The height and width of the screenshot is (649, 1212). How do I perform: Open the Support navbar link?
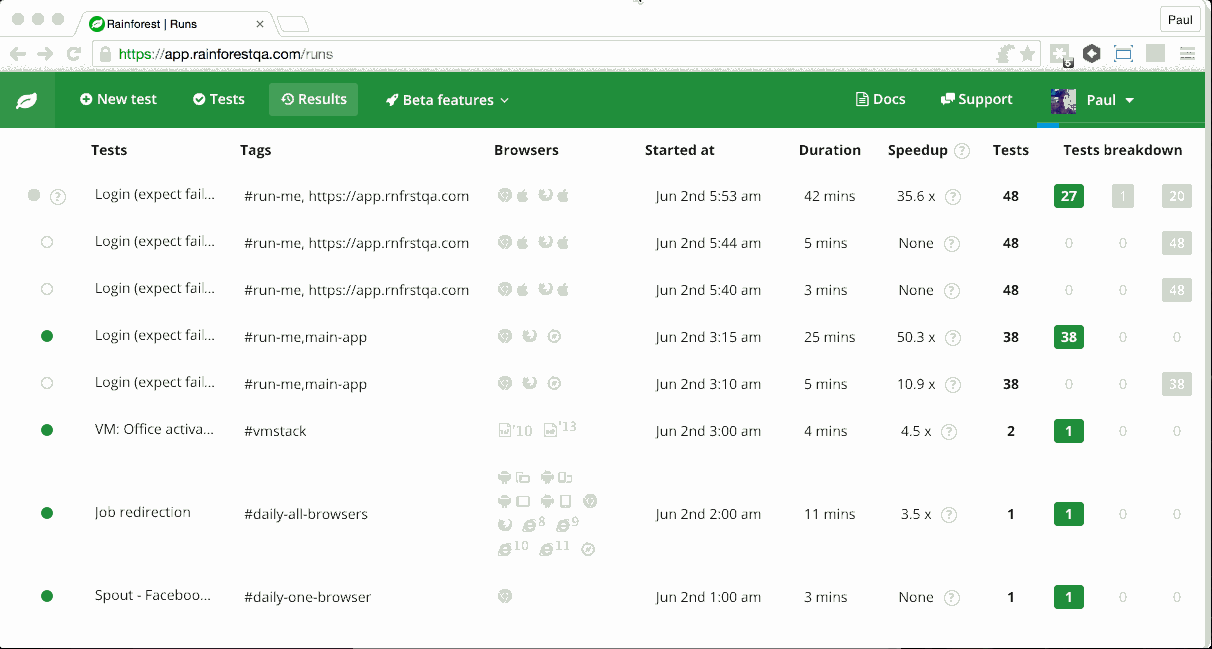(977, 99)
